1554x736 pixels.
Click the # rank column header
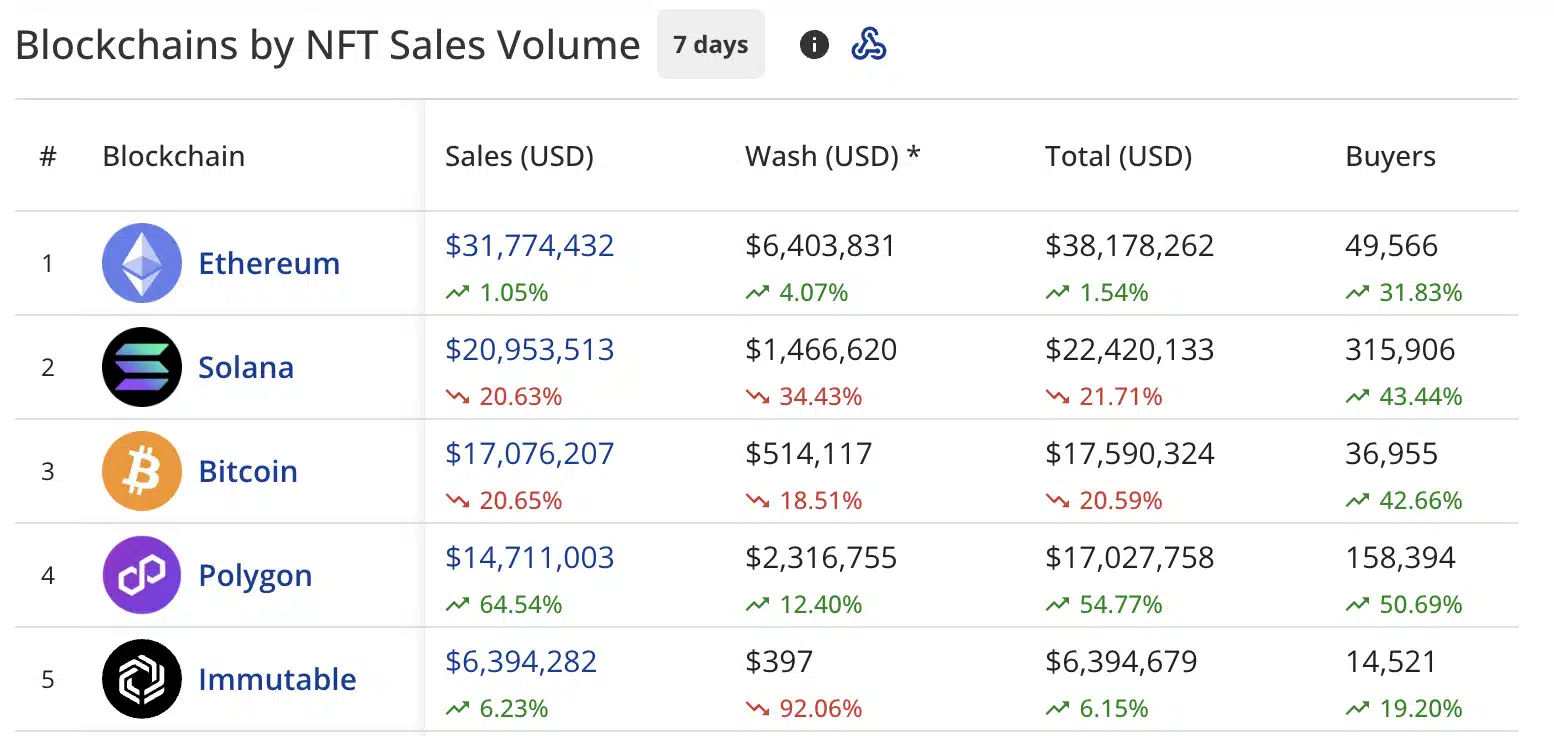48,156
